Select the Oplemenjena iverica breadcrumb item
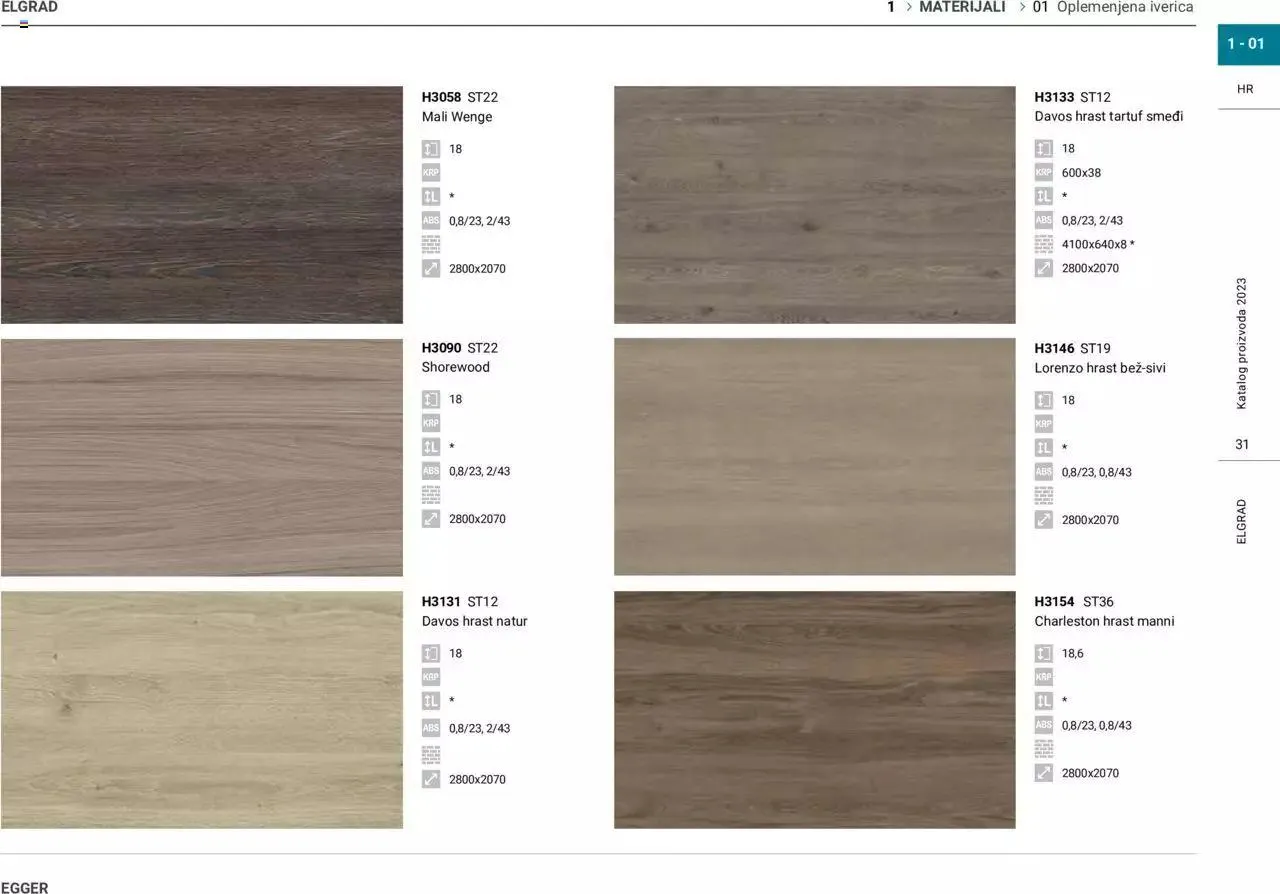This screenshot has height=894, width=1280. 1124,7
